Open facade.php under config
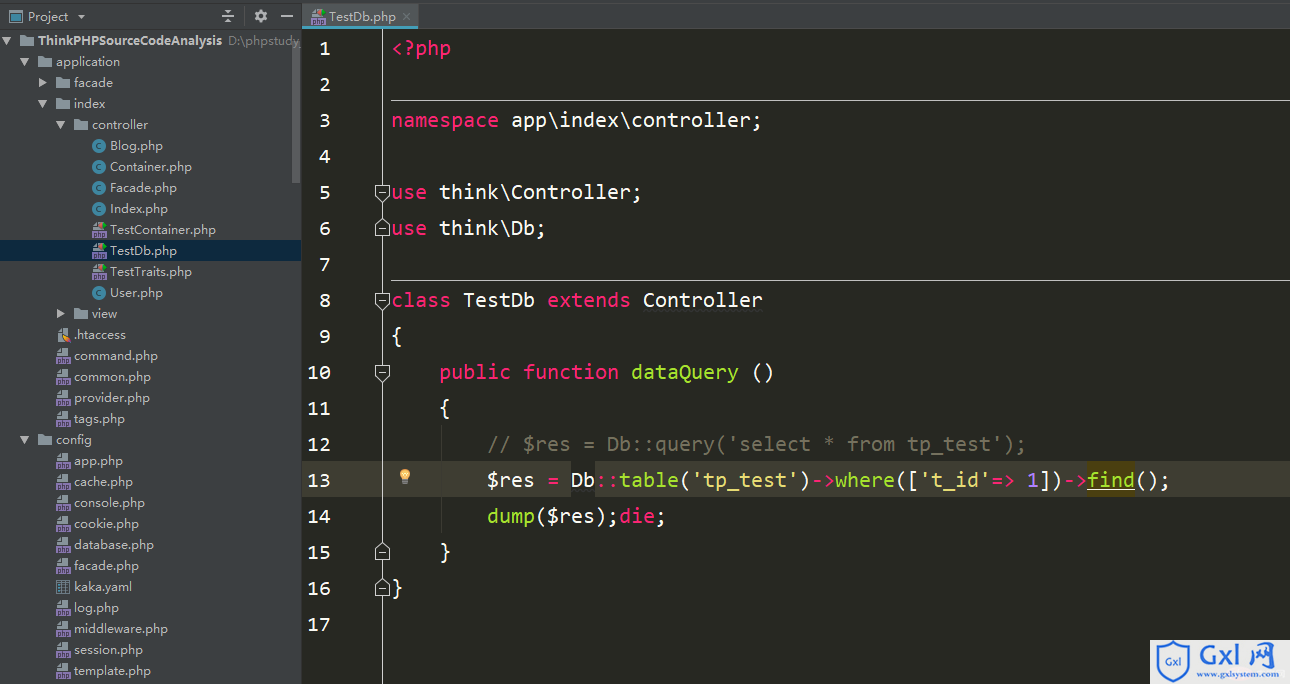 [106, 566]
